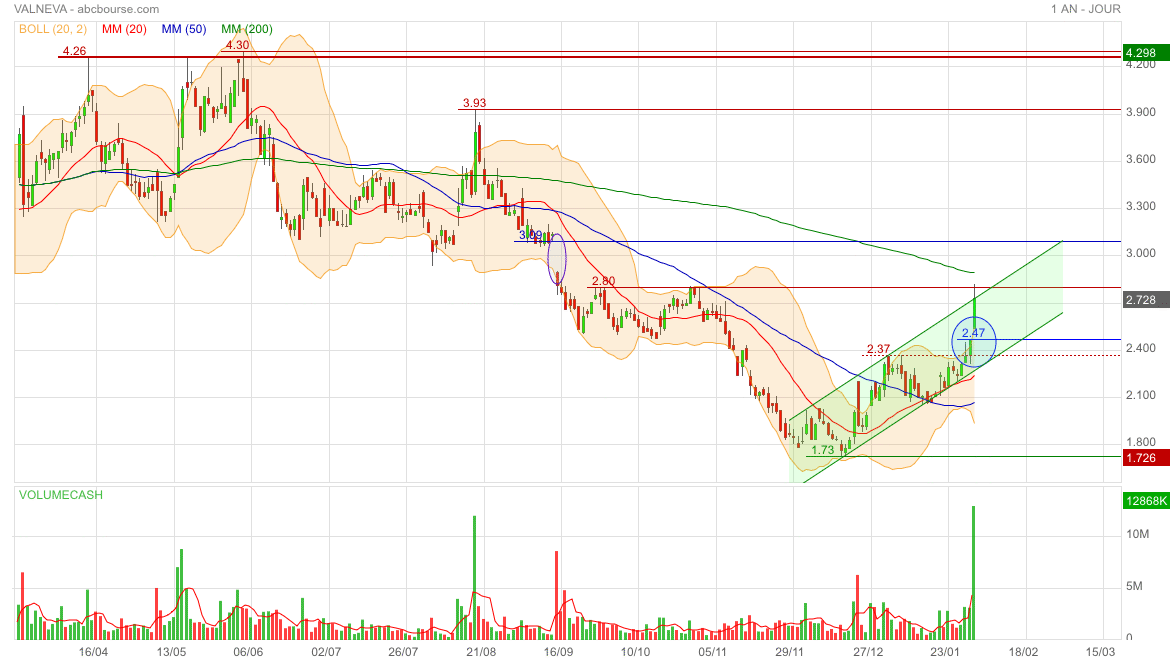Screen dimensions: 1170x662
Task: Click the 06/06 date axis label
Action: [248, 652]
